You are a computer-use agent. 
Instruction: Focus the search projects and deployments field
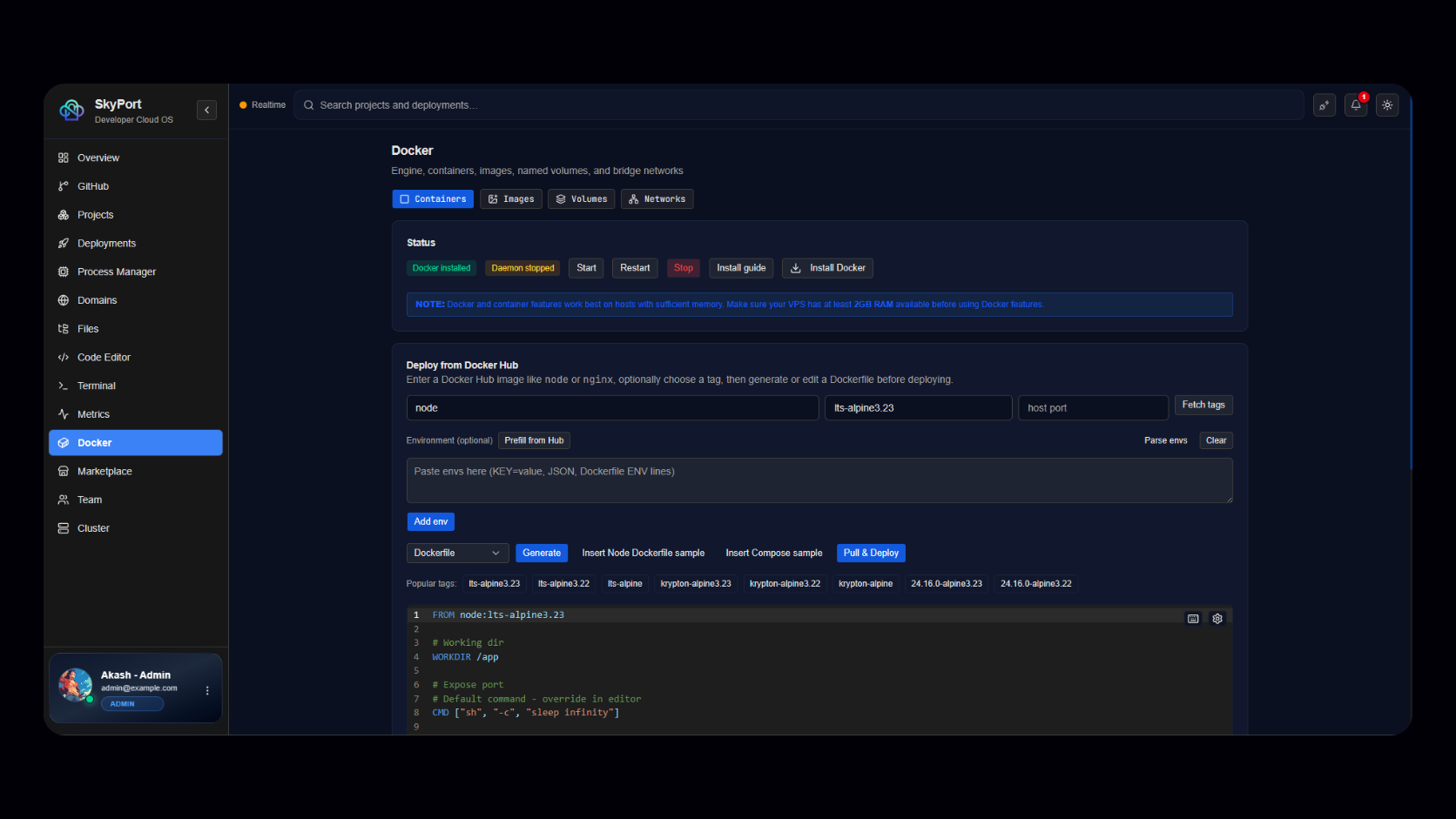(x=799, y=105)
